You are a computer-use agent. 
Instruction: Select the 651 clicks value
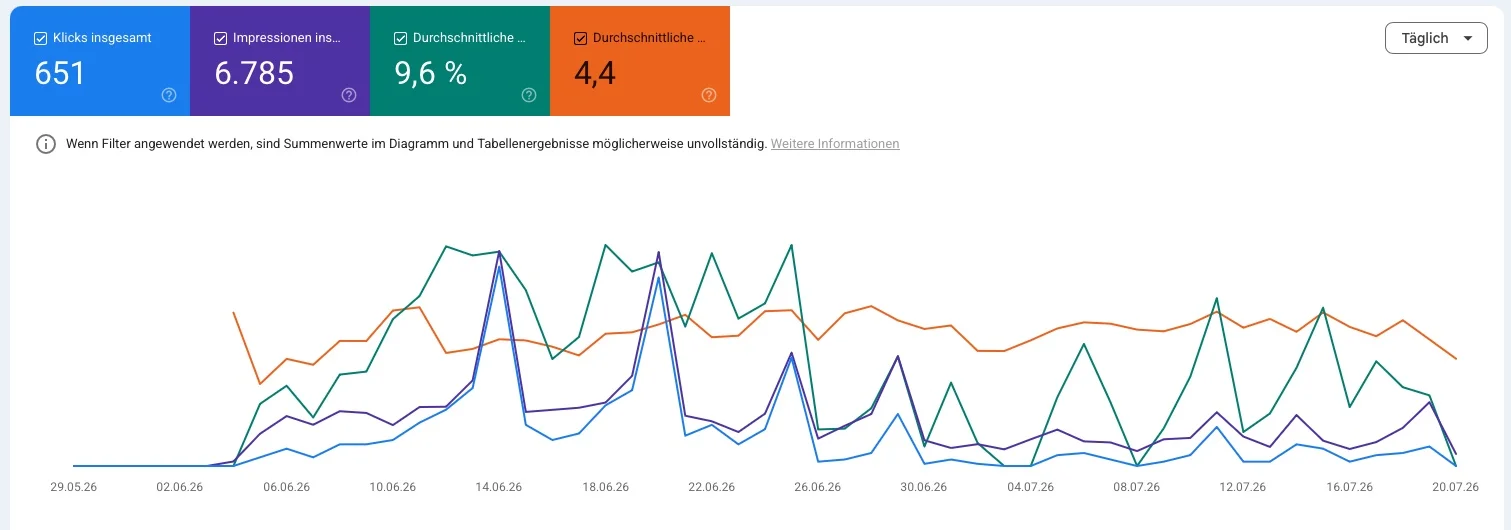pos(60,73)
